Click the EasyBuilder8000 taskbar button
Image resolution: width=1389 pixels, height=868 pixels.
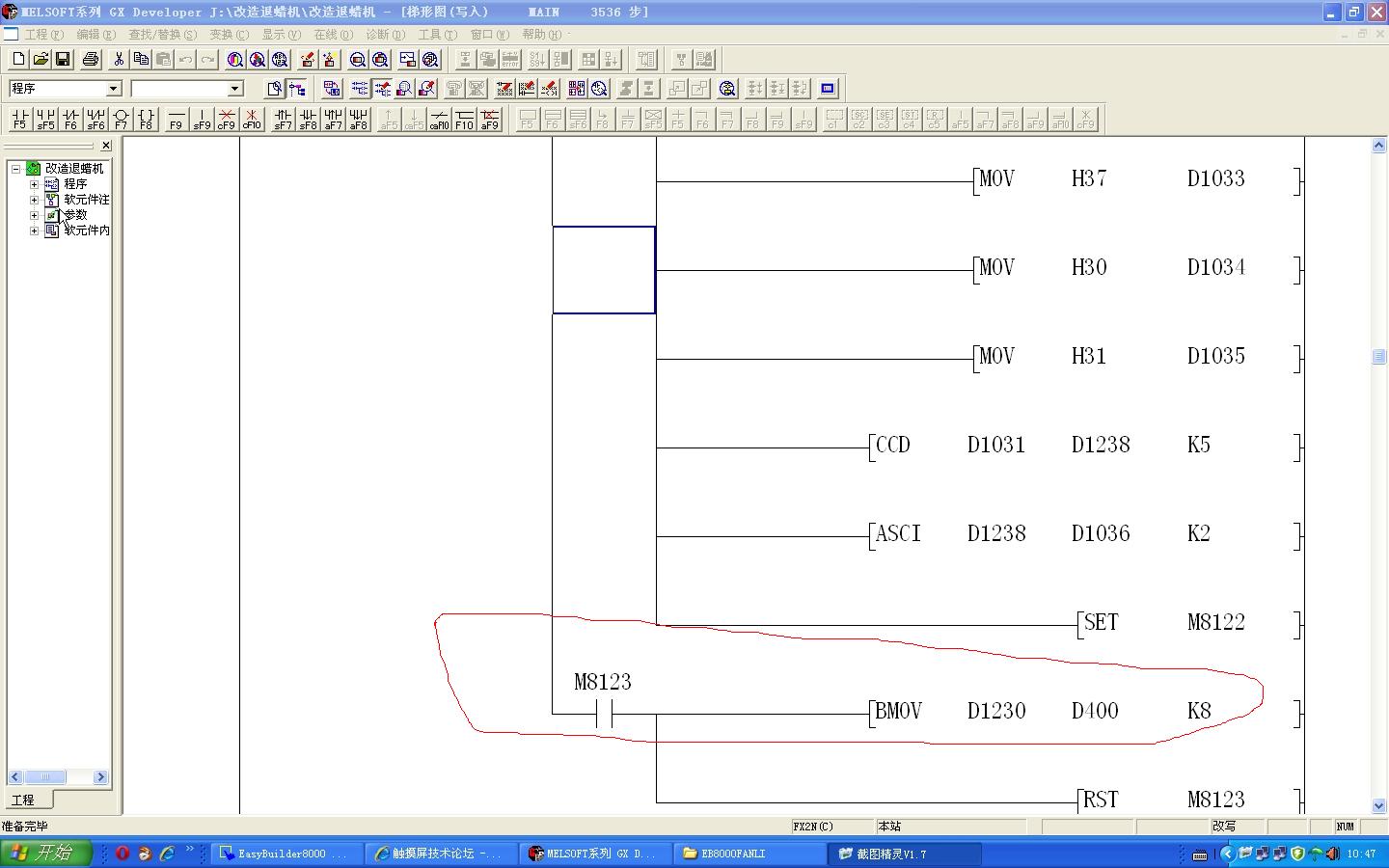(284, 854)
